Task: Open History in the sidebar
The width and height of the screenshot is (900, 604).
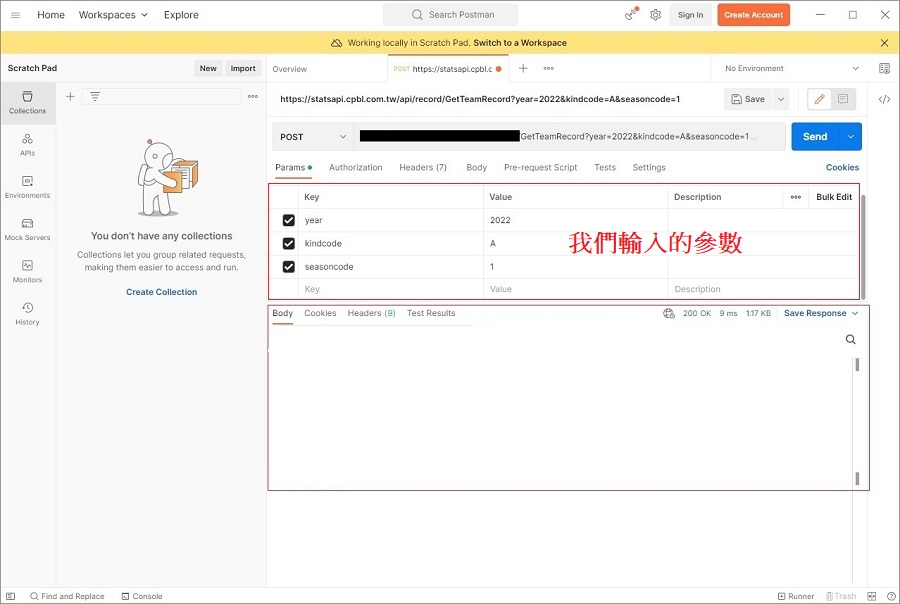Action: tap(27, 313)
